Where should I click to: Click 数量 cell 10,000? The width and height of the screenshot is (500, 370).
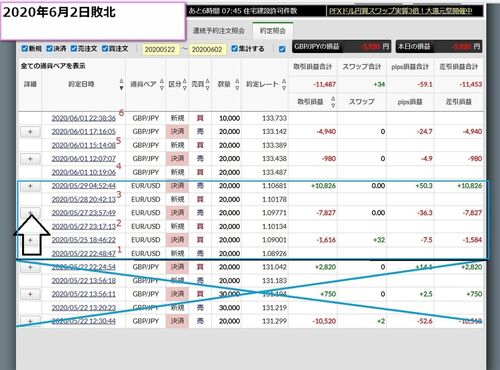pyautogui.click(x=229, y=118)
